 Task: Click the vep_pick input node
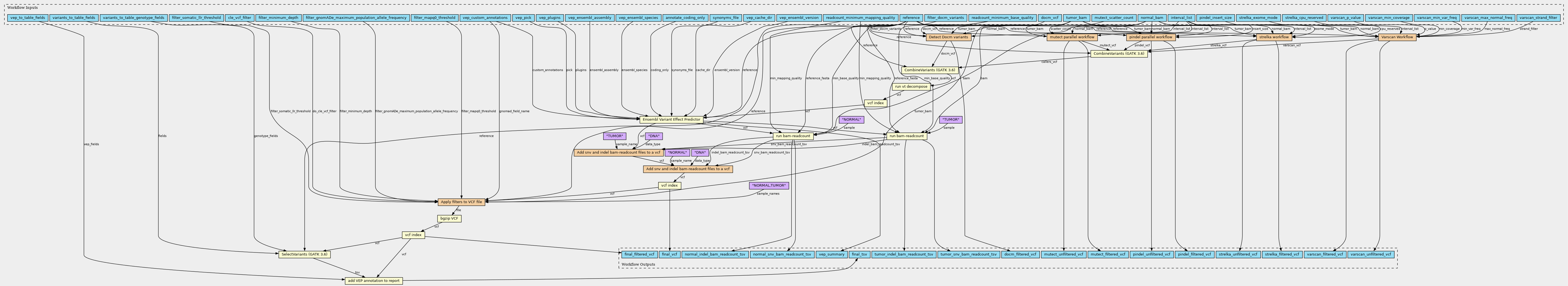[x=523, y=18]
